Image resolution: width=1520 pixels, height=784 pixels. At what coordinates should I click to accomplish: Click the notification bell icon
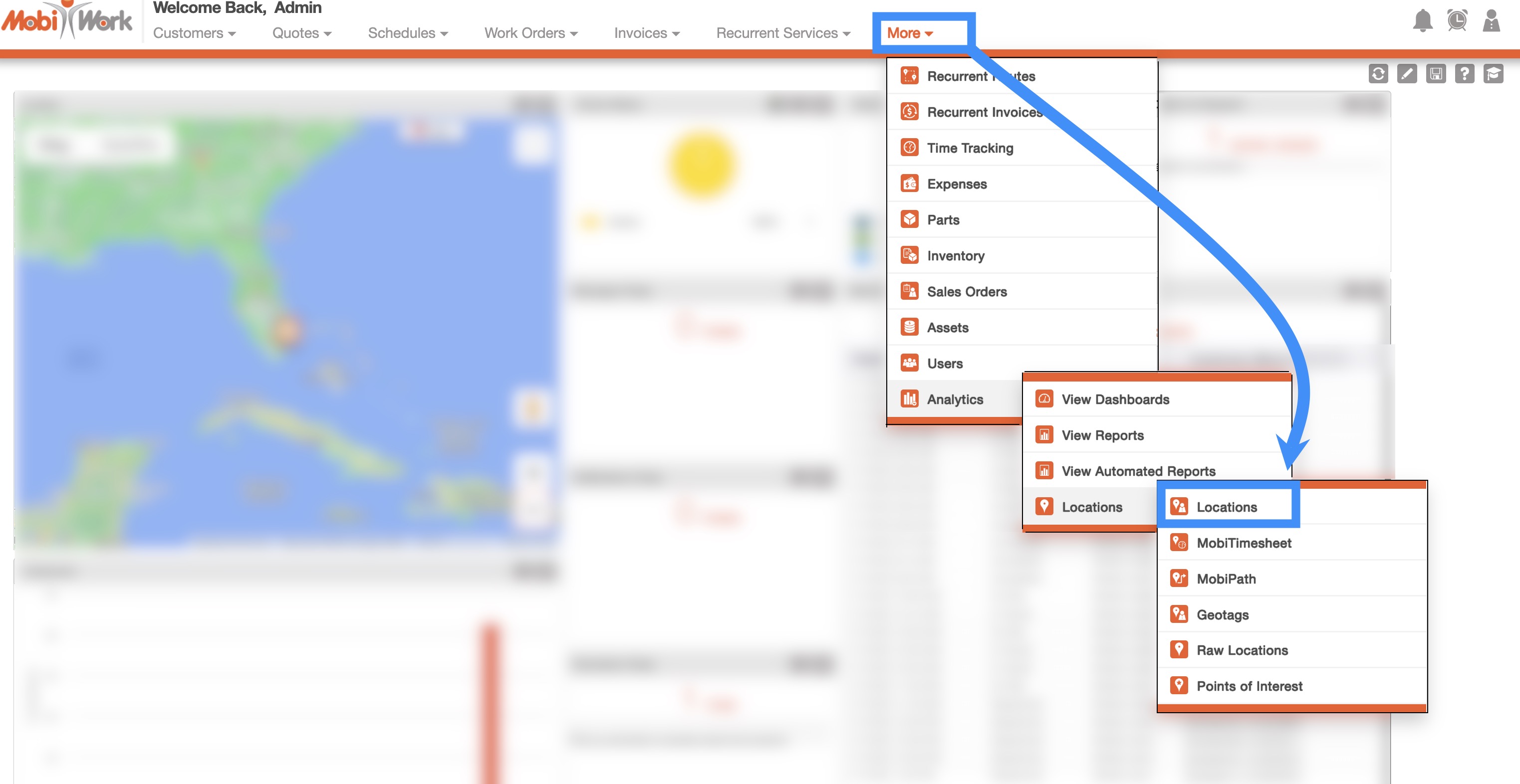pyautogui.click(x=1423, y=20)
